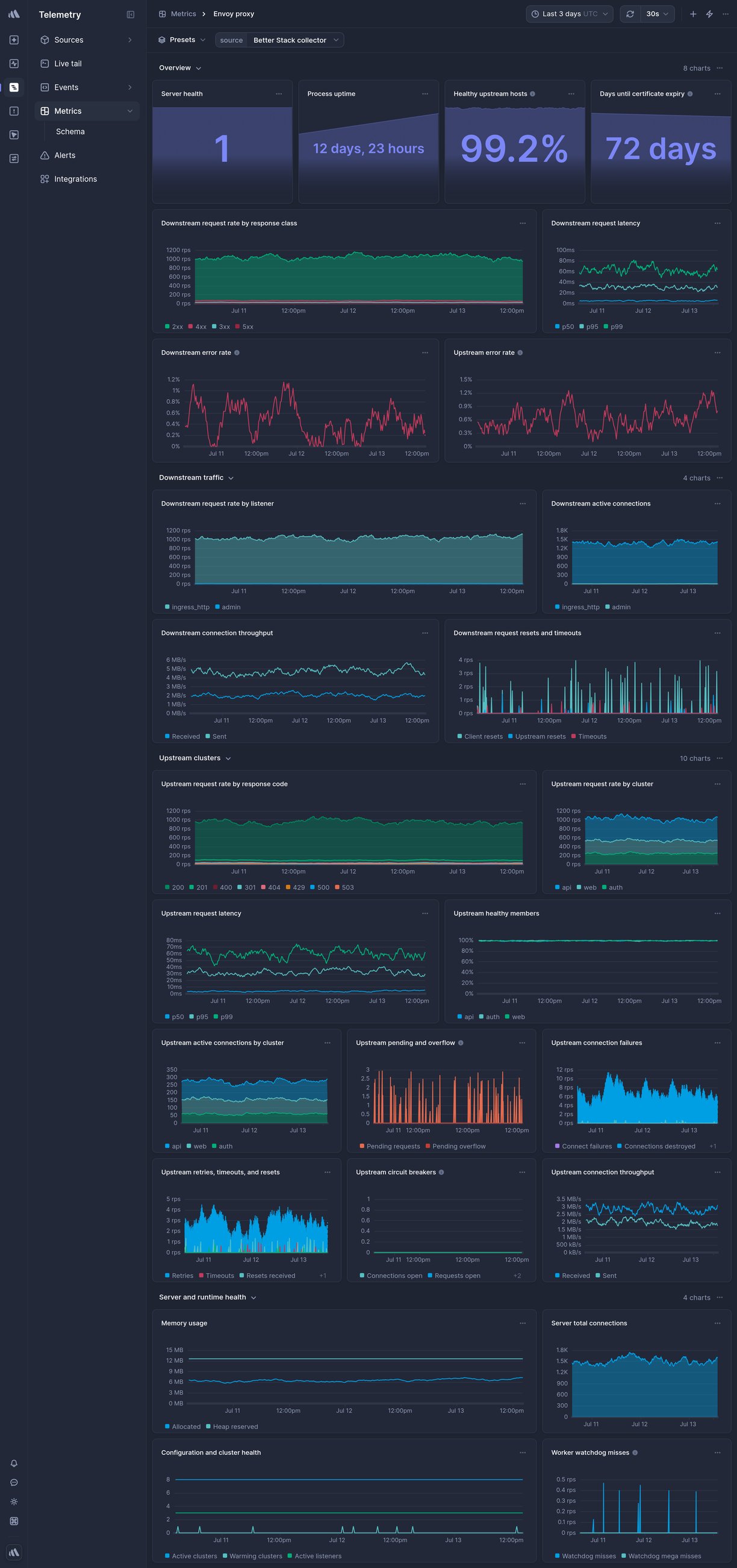This screenshot has height=1568, width=737.
Task: Open Overview section options menu
Action: coord(720,67)
